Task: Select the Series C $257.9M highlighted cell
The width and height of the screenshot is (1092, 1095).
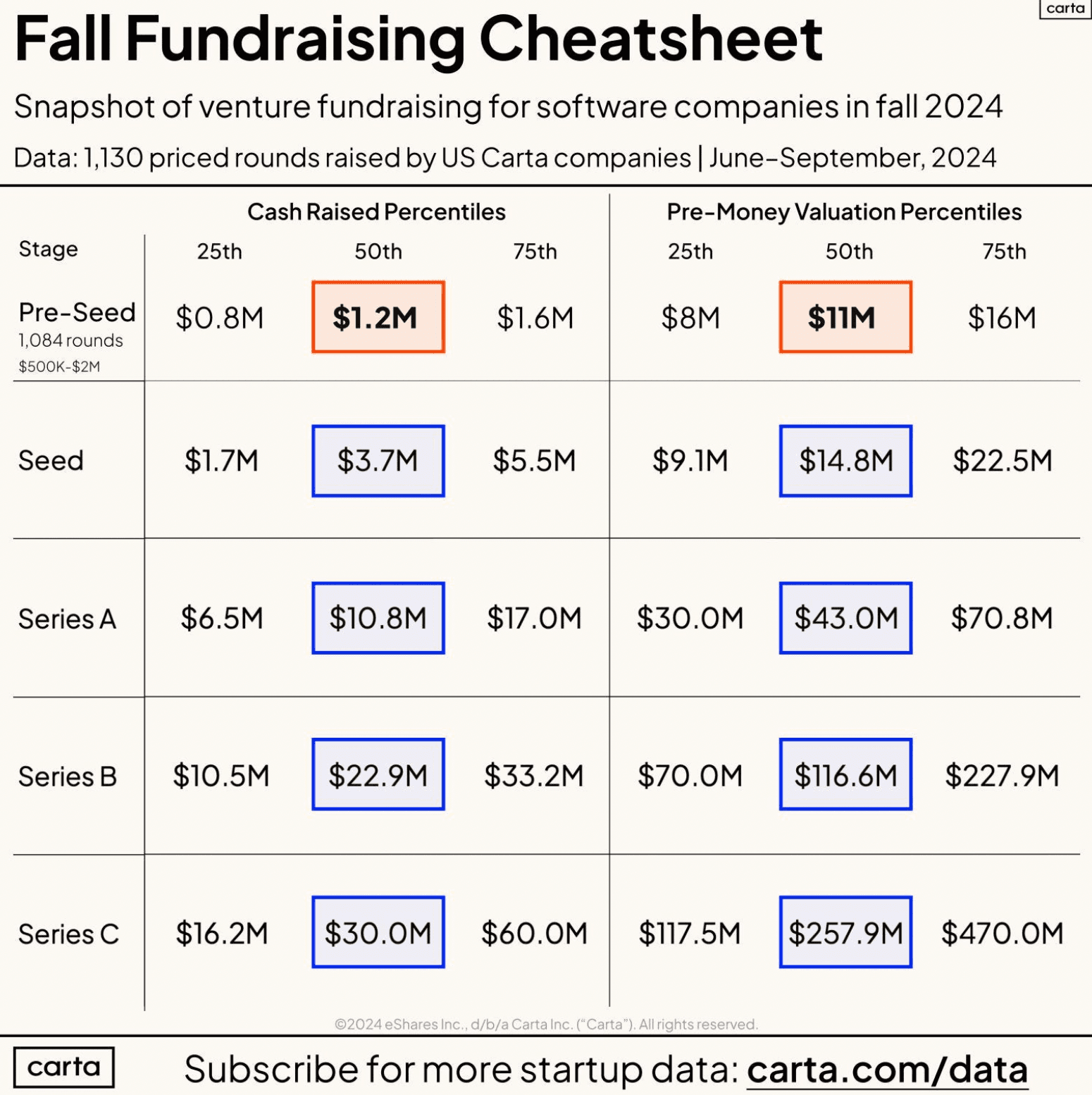Action: pos(845,932)
